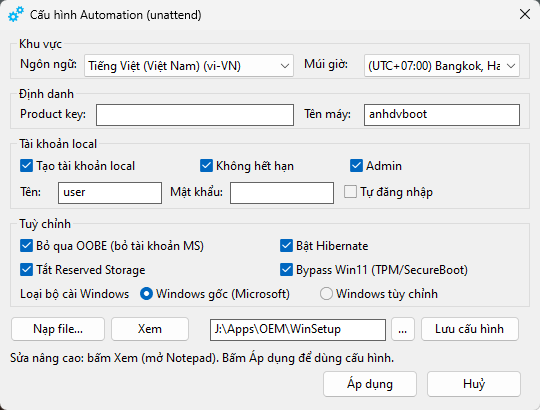Open the Múi giờ timezone dropdown

442,65
